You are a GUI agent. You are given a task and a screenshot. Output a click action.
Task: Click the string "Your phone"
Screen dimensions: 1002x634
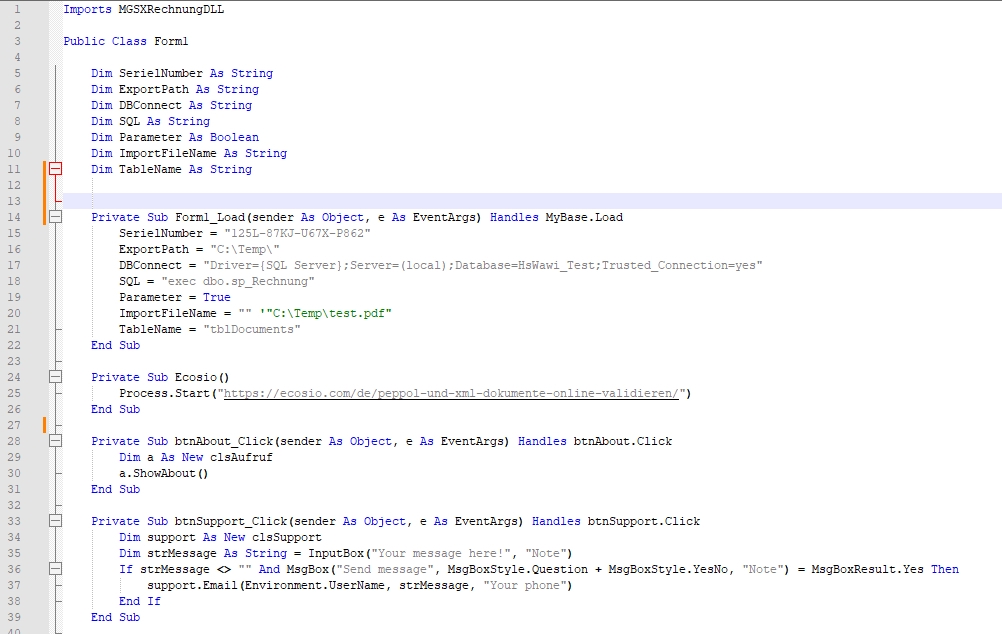pos(525,585)
